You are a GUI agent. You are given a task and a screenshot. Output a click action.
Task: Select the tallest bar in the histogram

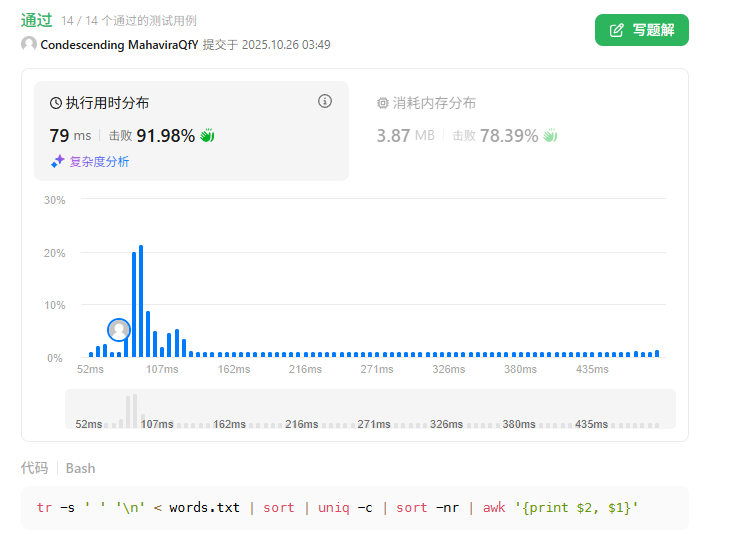pos(141,300)
